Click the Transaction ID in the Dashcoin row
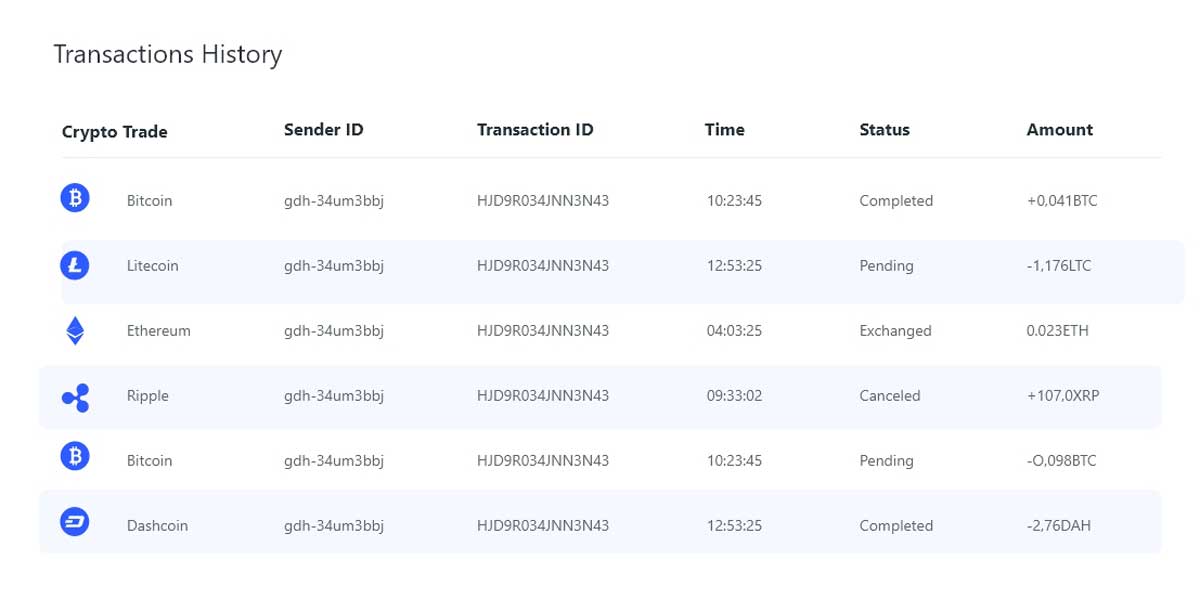The width and height of the screenshot is (1200, 612). pyautogui.click(x=543, y=526)
